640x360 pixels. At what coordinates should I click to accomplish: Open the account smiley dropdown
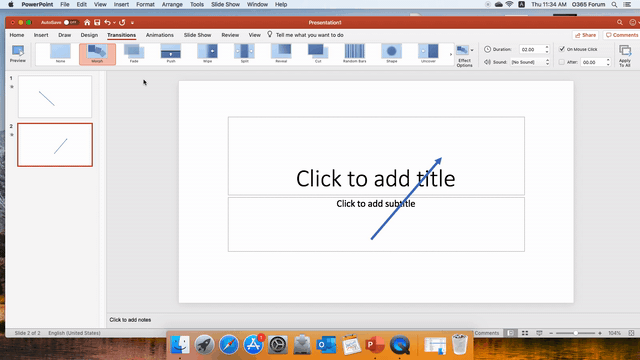pos(633,22)
